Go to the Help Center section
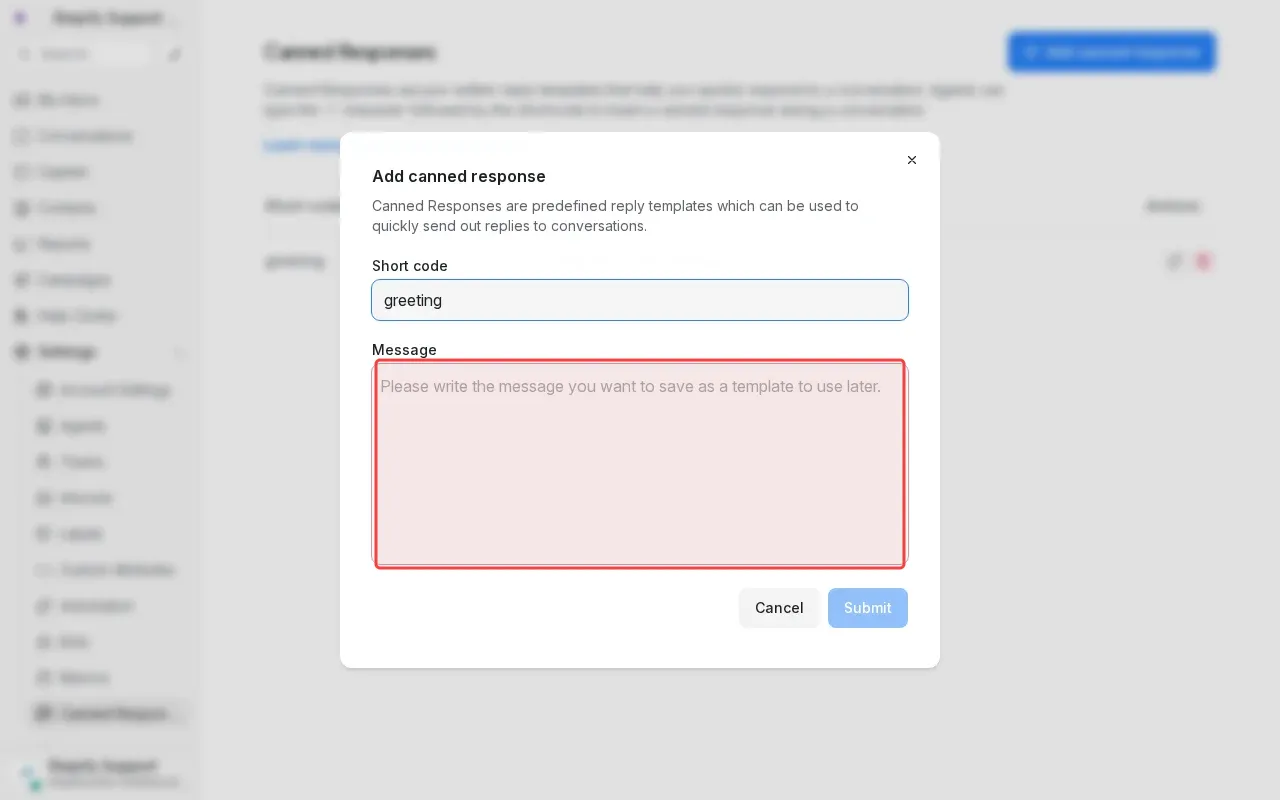The width and height of the screenshot is (1280, 800). 76,316
